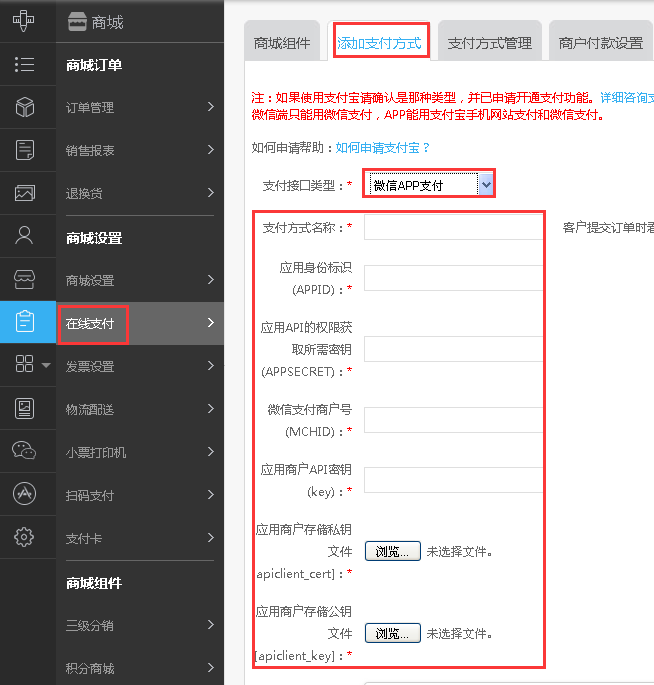Expand the 扫码支付 menu chevron
Viewport: 654px width, 685px height.
tap(211, 495)
